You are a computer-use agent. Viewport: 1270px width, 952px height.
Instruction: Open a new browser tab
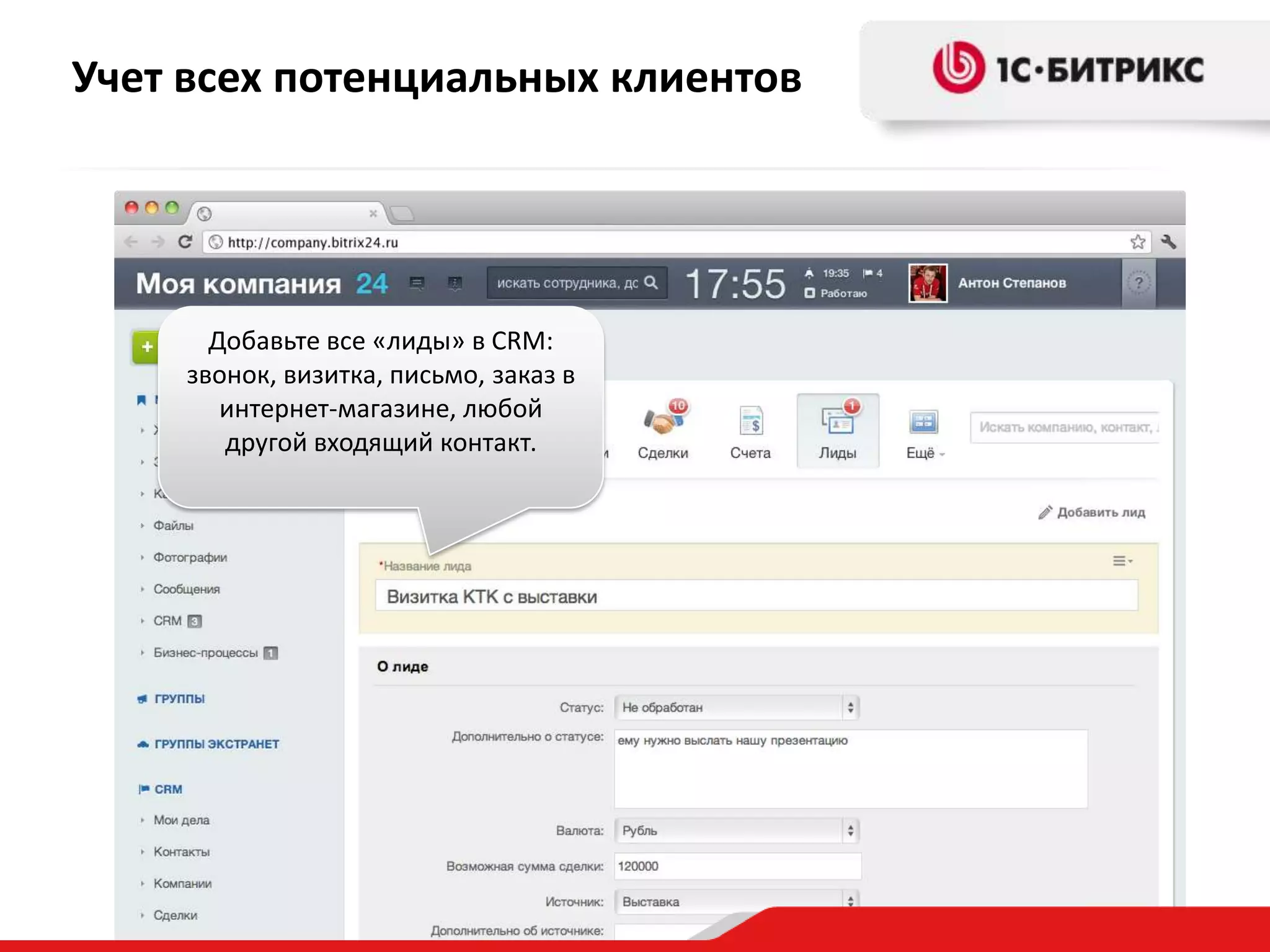pos(402,213)
